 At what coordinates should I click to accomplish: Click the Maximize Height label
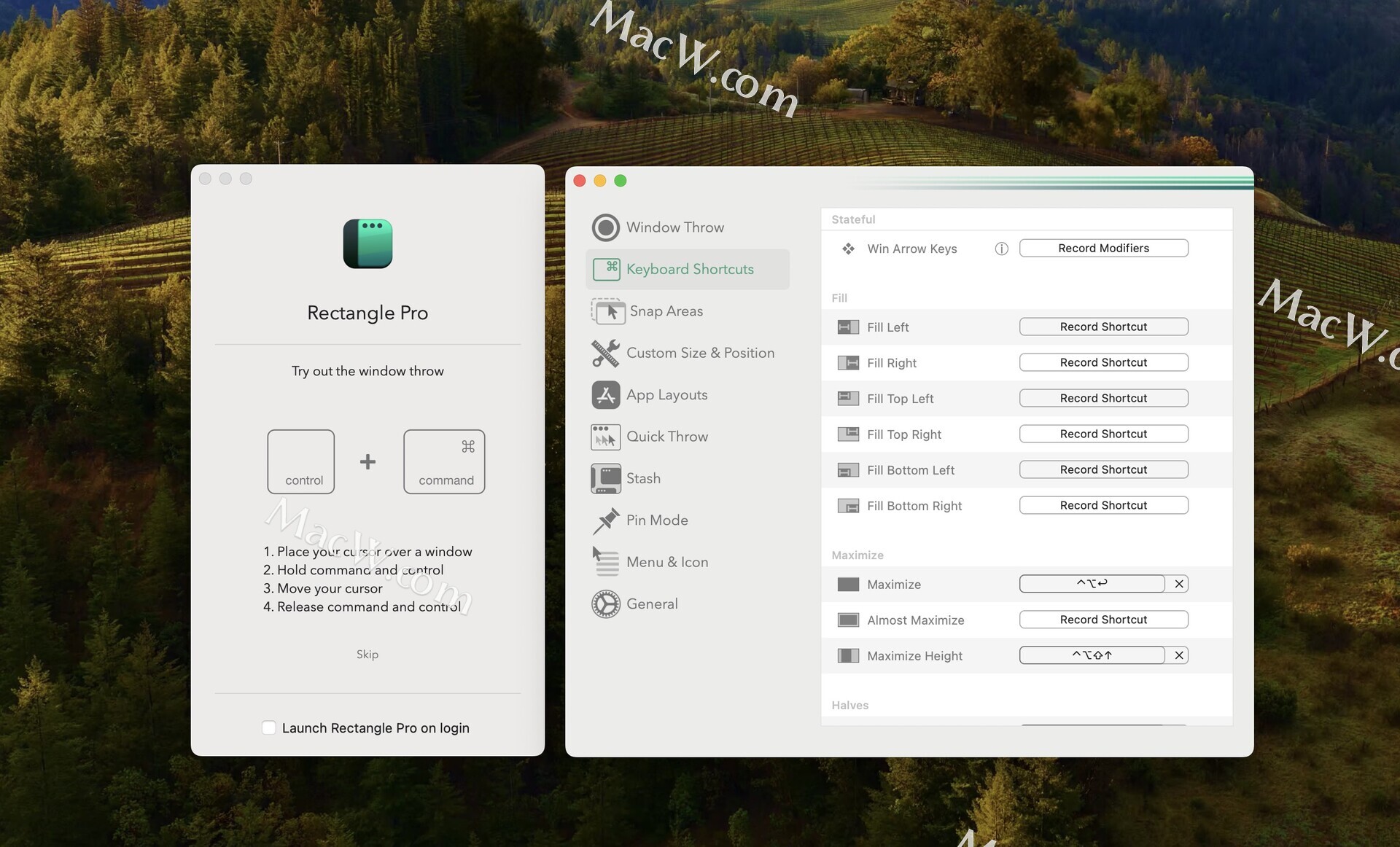(x=914, y=656)
